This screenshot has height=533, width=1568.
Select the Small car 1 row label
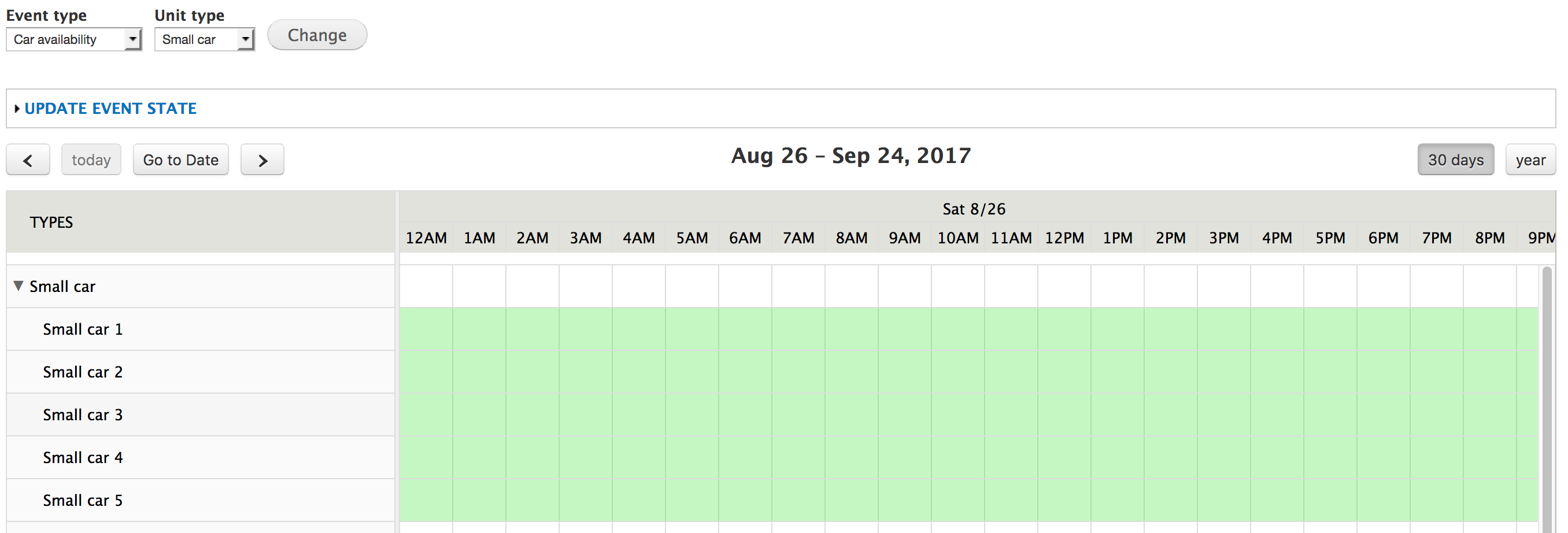click(83, 329)
